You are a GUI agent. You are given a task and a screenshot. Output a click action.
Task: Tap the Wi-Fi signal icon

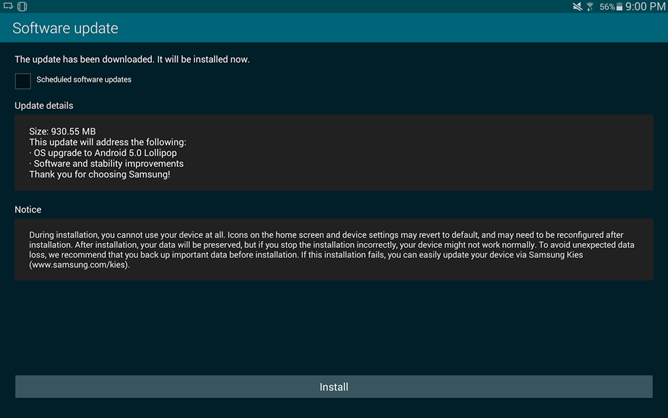(590, 7)
